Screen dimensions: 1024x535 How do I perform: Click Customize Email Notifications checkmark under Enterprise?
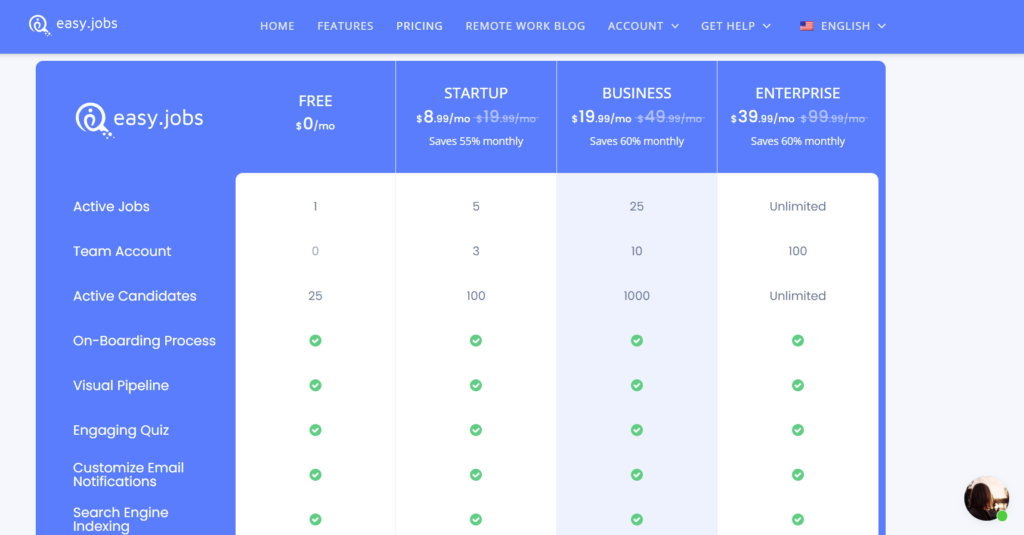[798, 475]
